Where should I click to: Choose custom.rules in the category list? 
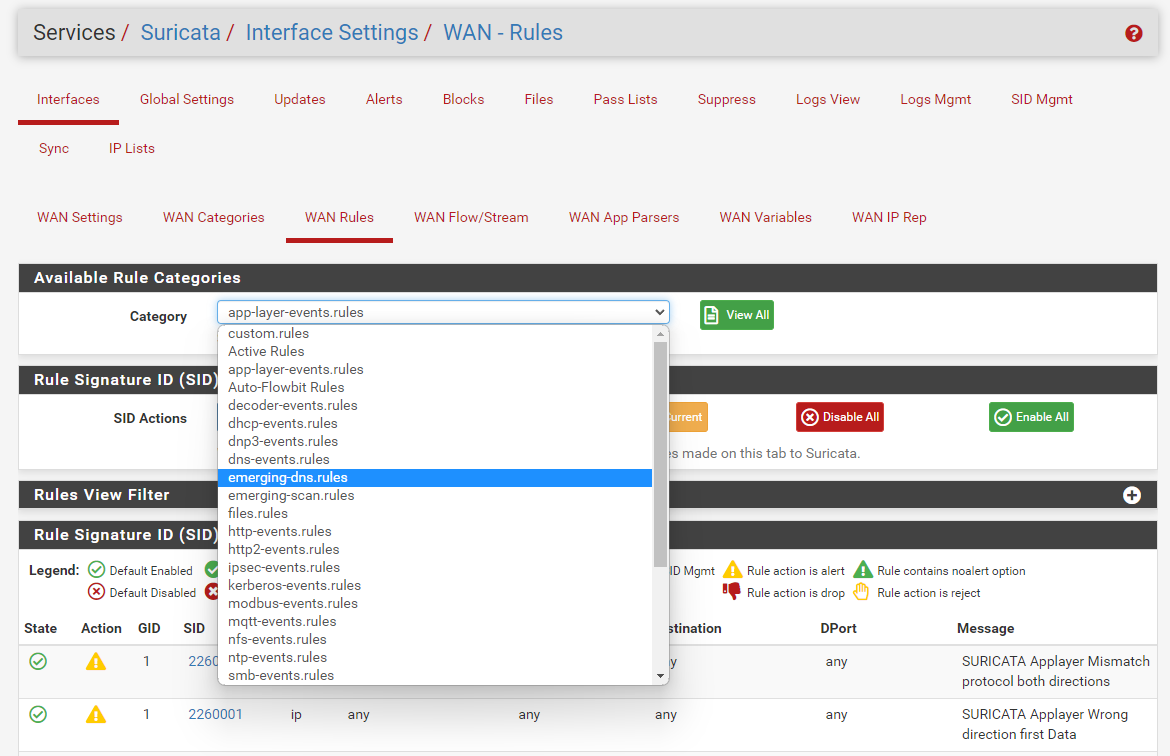(435, 334)
